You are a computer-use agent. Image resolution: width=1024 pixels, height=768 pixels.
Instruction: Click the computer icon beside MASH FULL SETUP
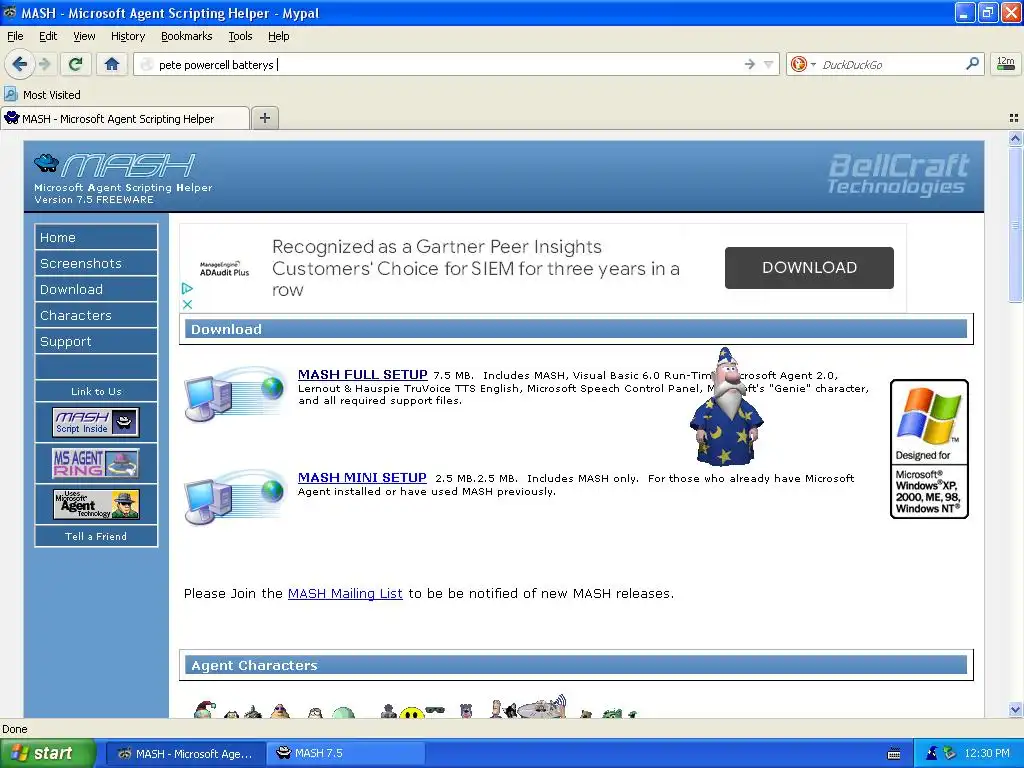234,394
